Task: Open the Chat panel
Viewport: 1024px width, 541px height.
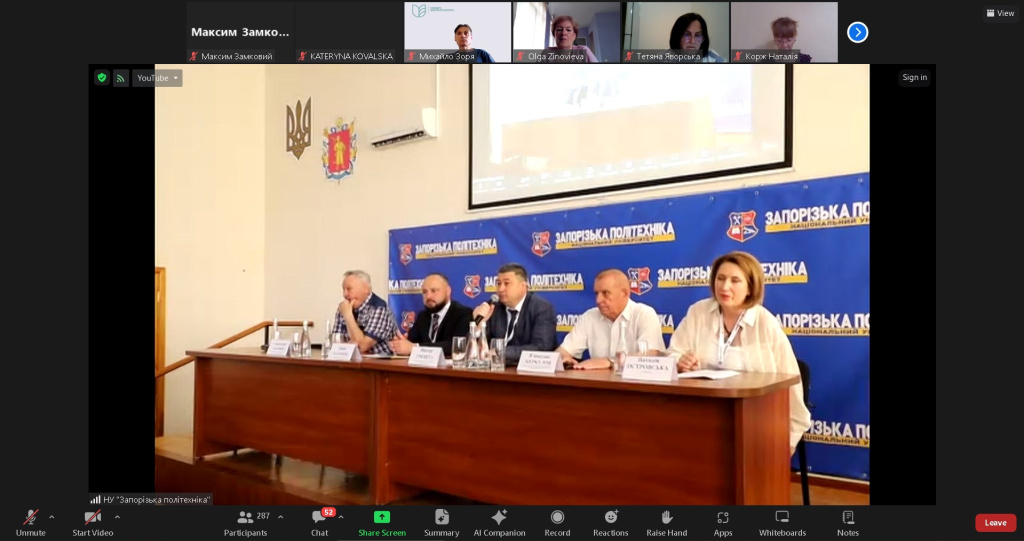Action: pyautogui.click(x=319, y=523)
